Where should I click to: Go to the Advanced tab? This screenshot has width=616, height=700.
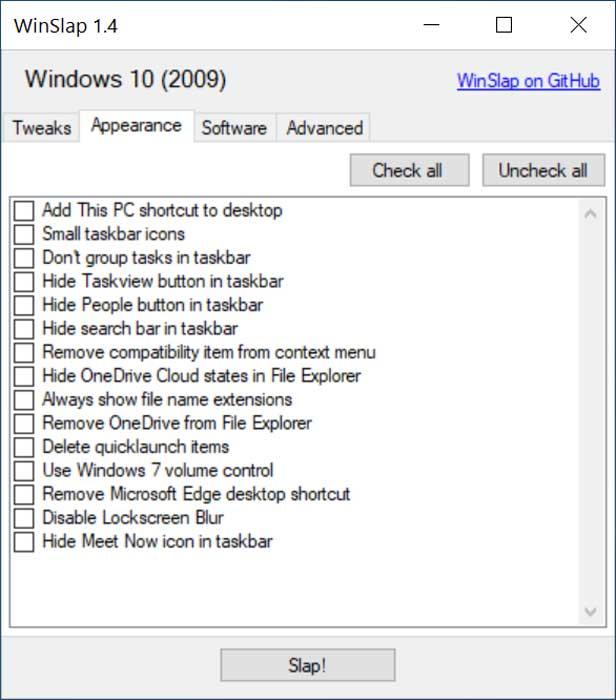point(325,128)
